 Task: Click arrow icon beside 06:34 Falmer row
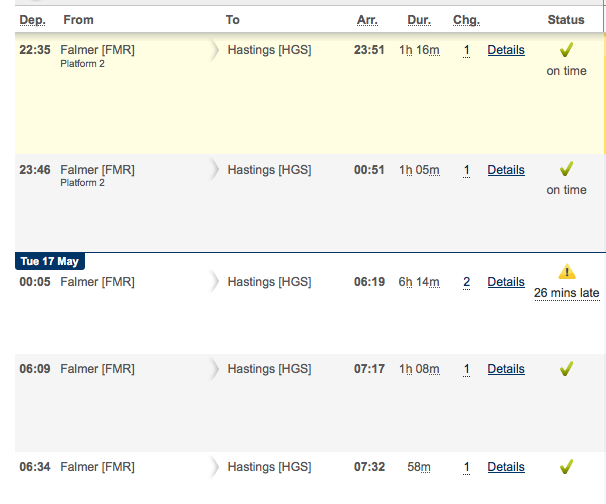[214, 467]
